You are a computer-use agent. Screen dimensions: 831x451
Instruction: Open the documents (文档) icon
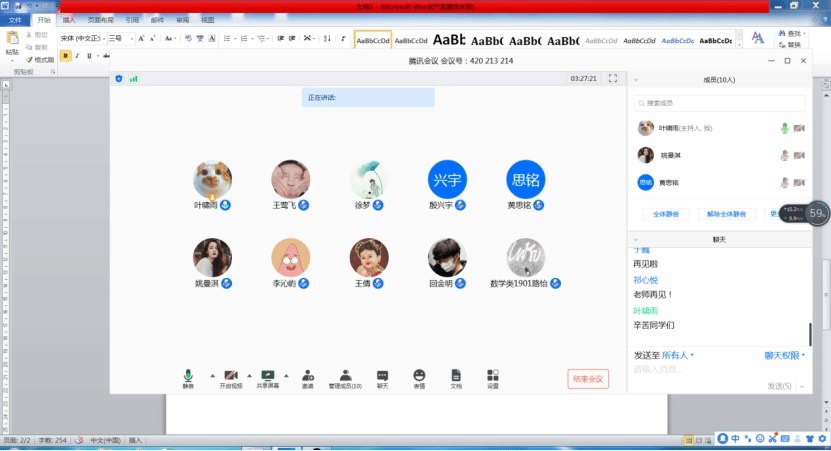pyautogui.click(x=456, y=375)
